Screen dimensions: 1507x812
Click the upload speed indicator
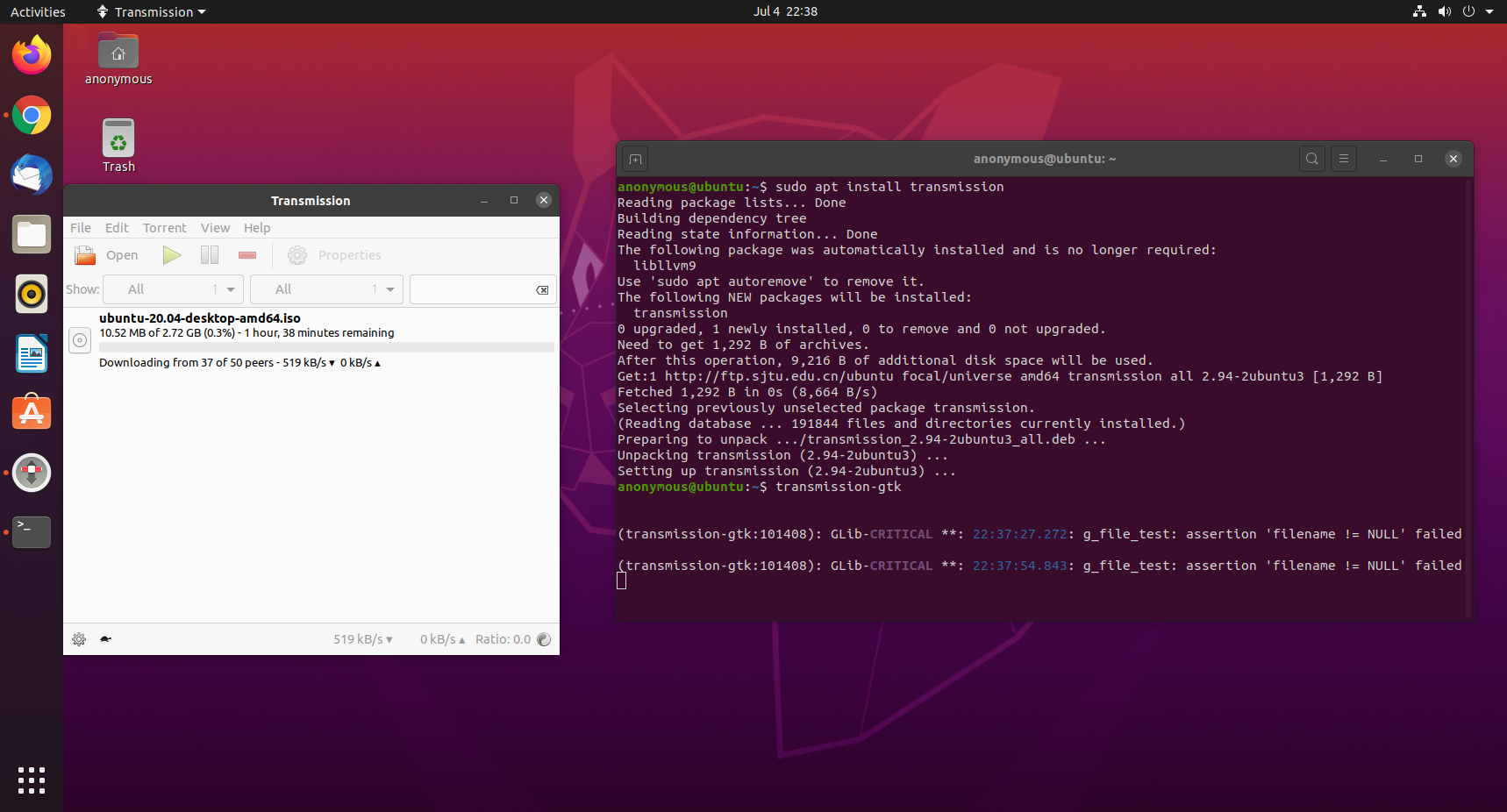[441, 639]
